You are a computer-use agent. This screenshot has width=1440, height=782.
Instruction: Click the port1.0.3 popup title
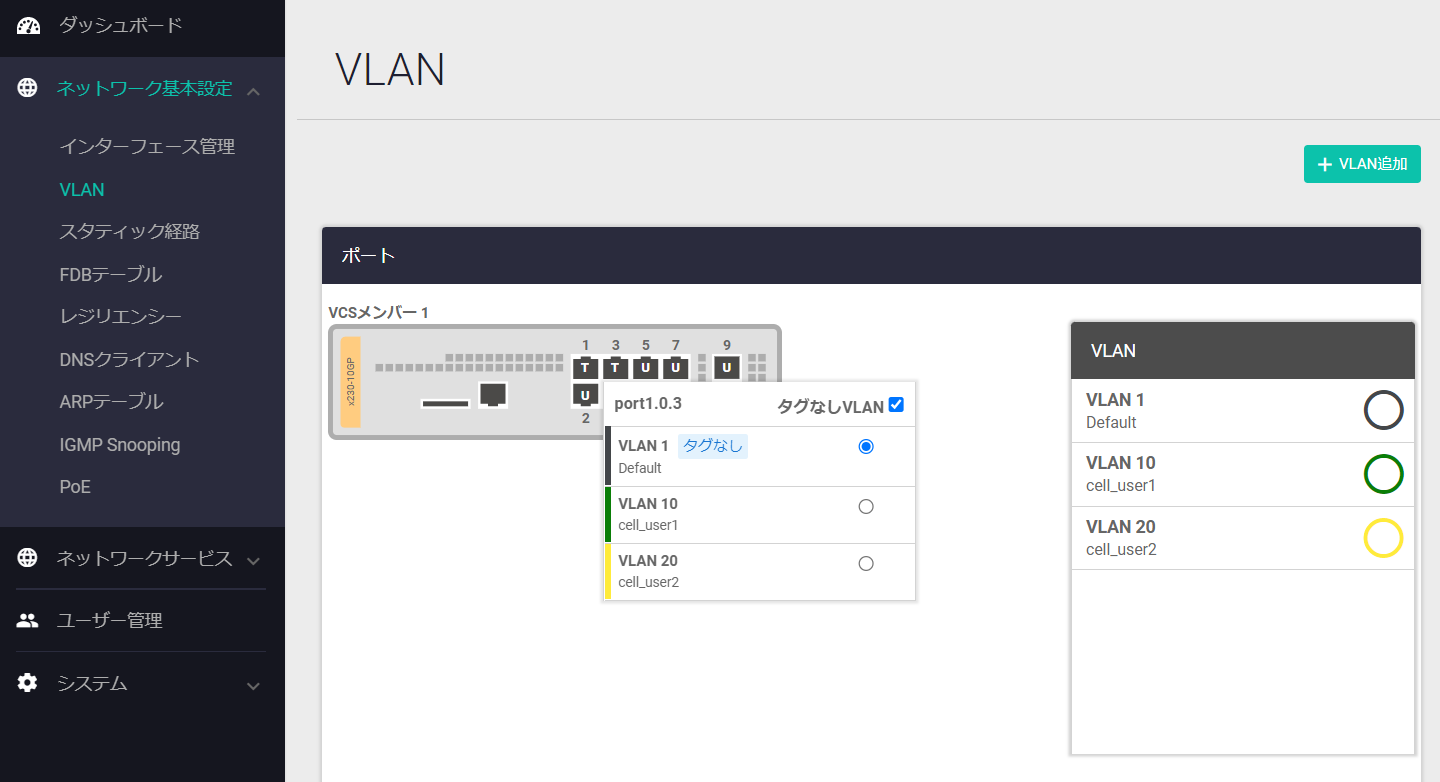point(648,404)
